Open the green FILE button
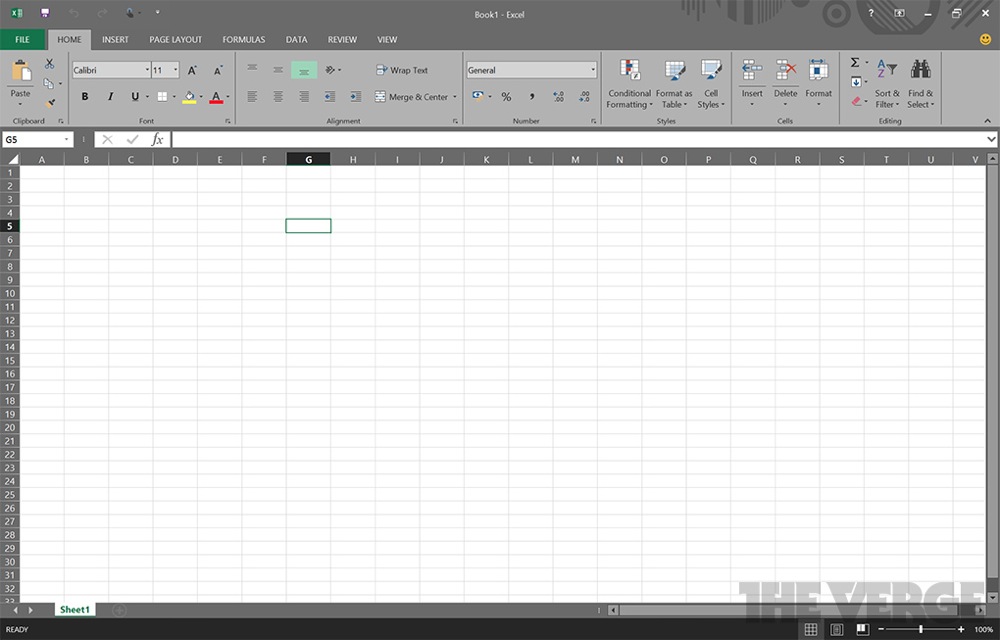This screenshot has height=640, width=1000. pos(22,40)
